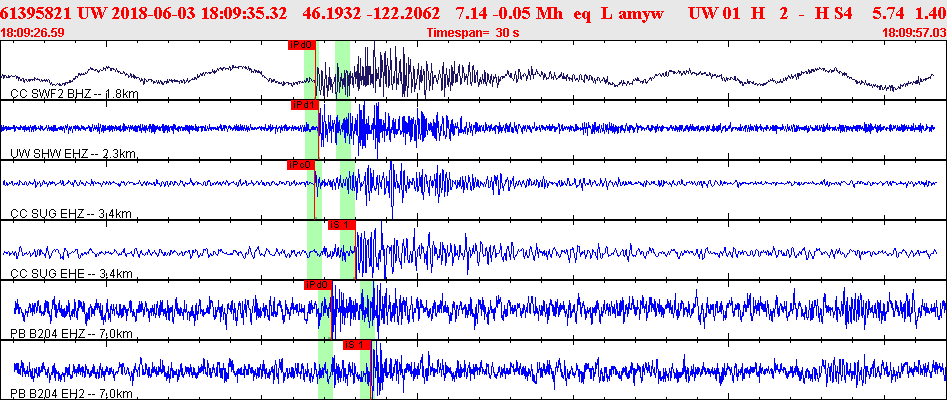Screen dimensions: 947x400
Task: Click the latitude value 46.1932
Action: tap(331, 15)
